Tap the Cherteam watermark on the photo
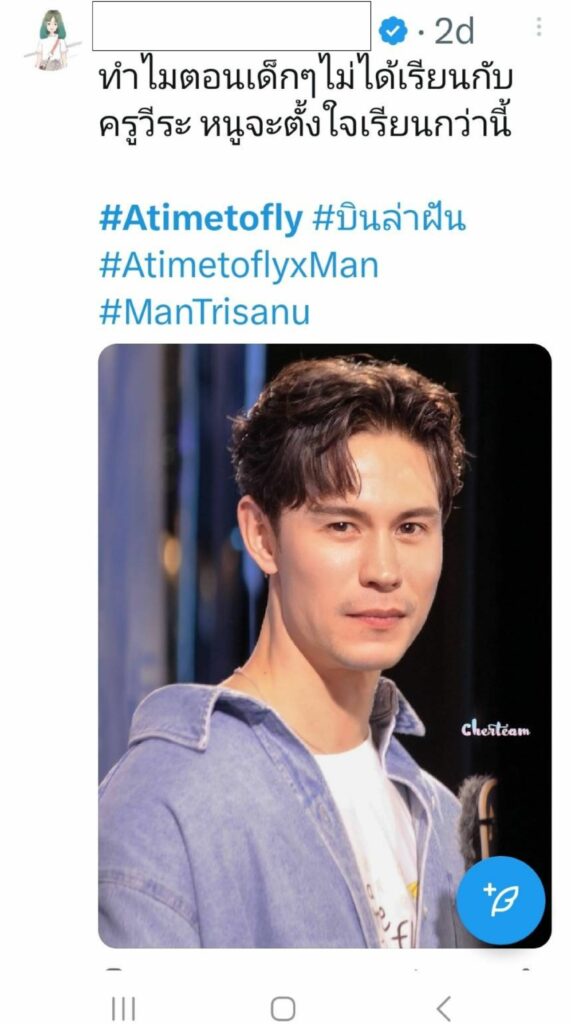 pyautogui.click(x=495, y=729)
